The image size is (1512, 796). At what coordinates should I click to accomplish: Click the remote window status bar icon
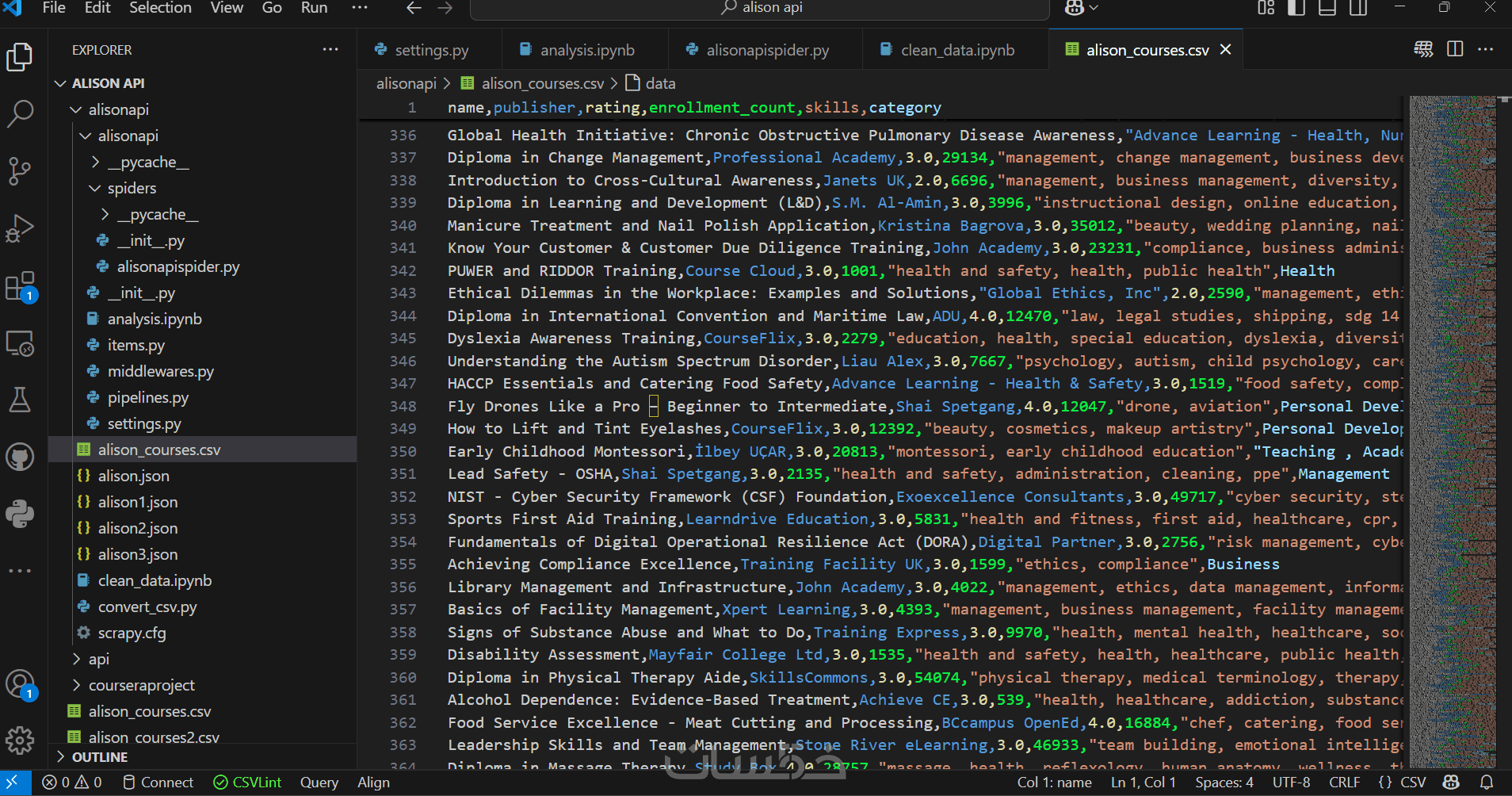[x=13, y=783]
